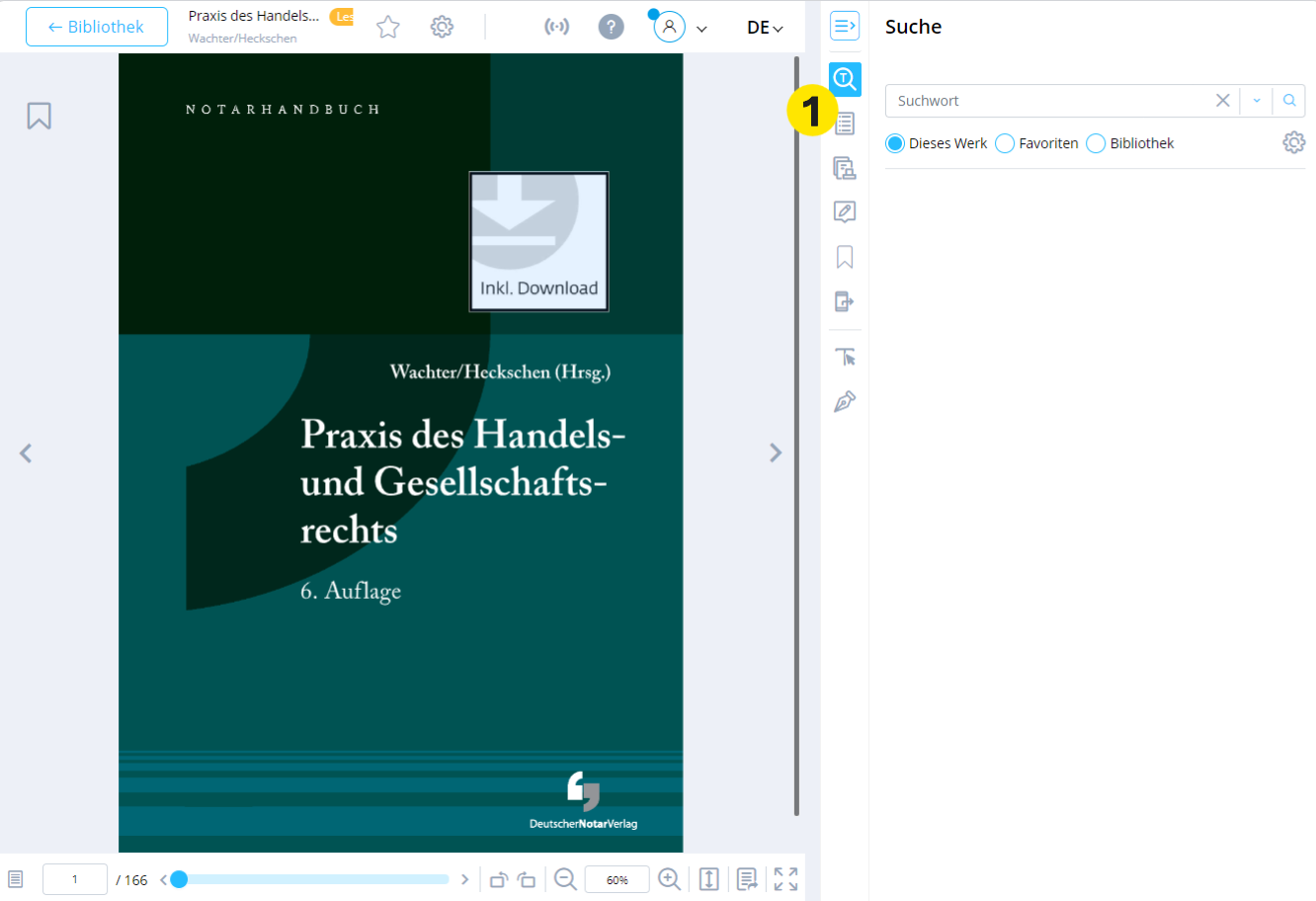Open the DE language dropdown

(x=765, y=28)
